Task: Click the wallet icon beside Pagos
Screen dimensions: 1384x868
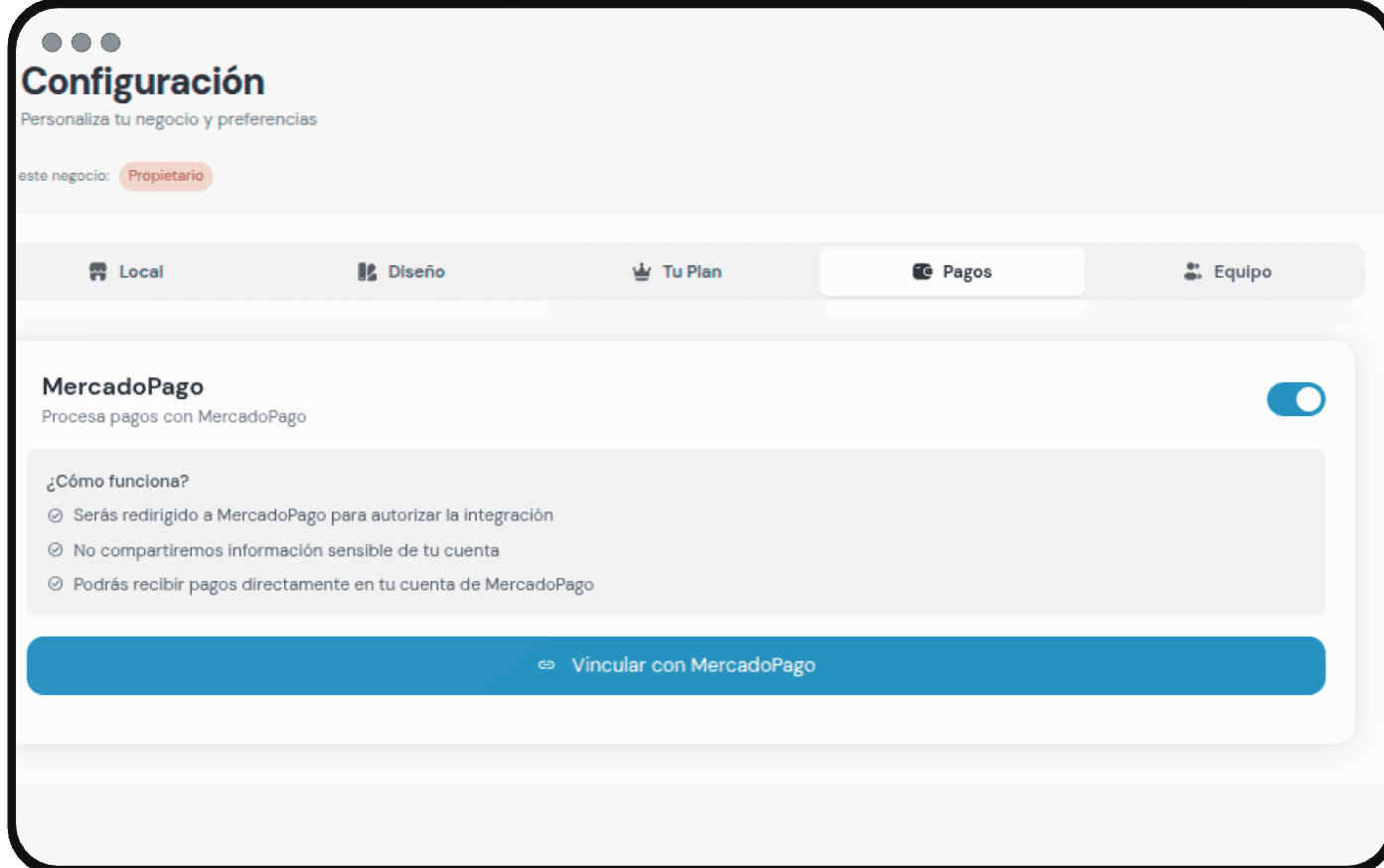Action: pyautogui.click(x=922, y=272)
